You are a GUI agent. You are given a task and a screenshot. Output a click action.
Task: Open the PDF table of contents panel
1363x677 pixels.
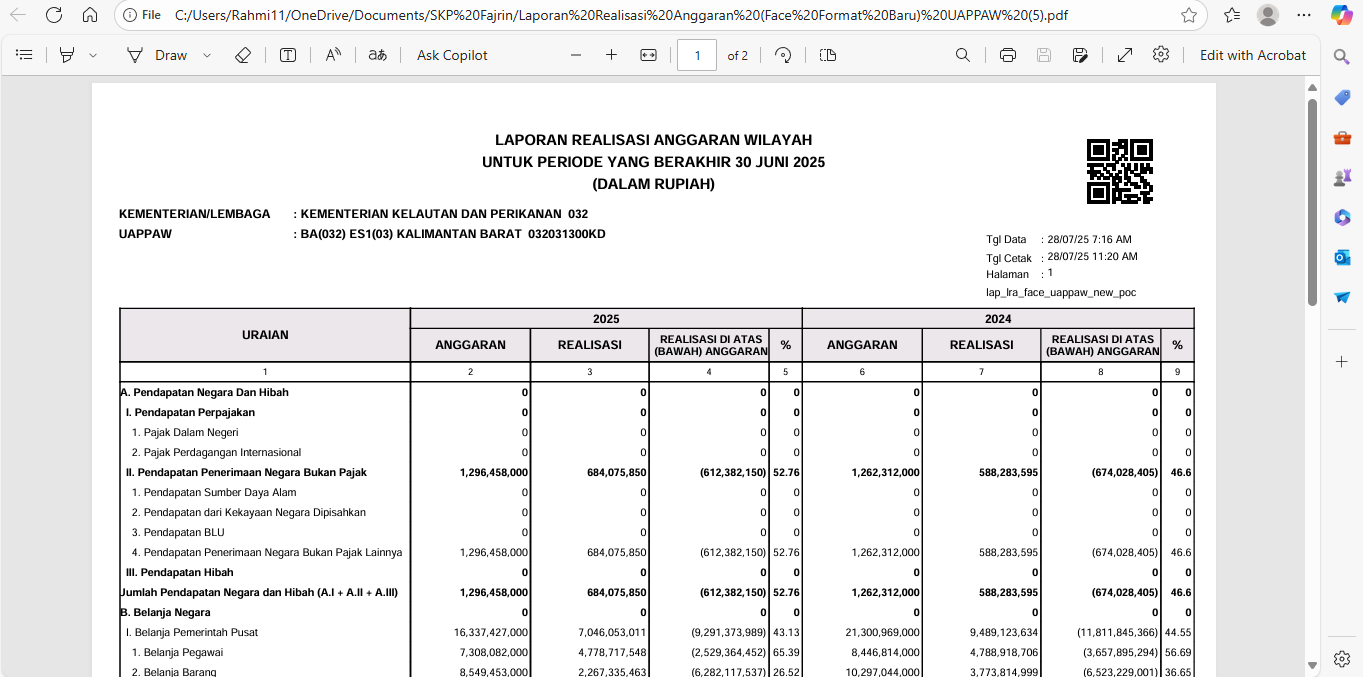[25, 55]
